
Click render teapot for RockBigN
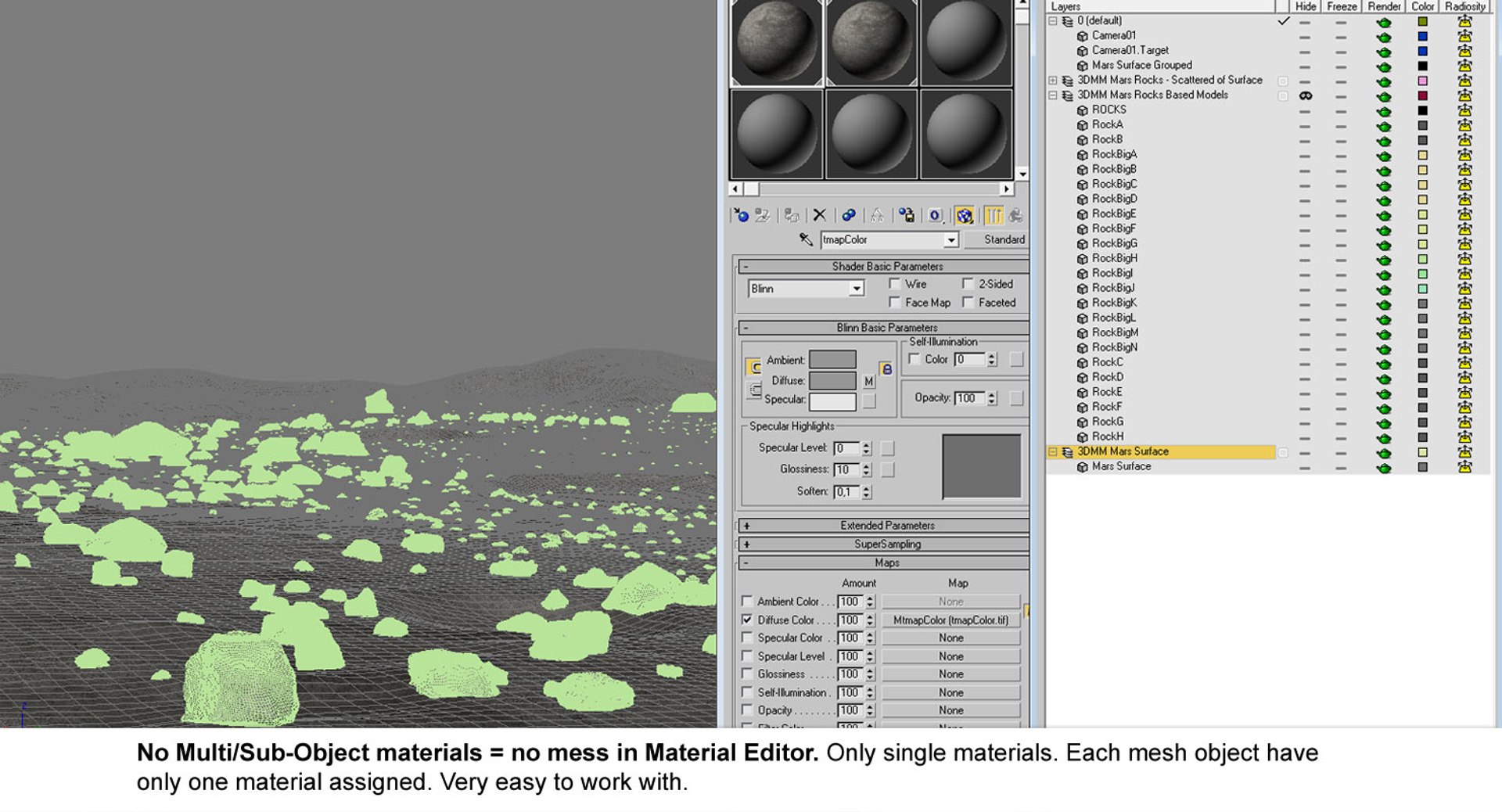click(1384, 348)
